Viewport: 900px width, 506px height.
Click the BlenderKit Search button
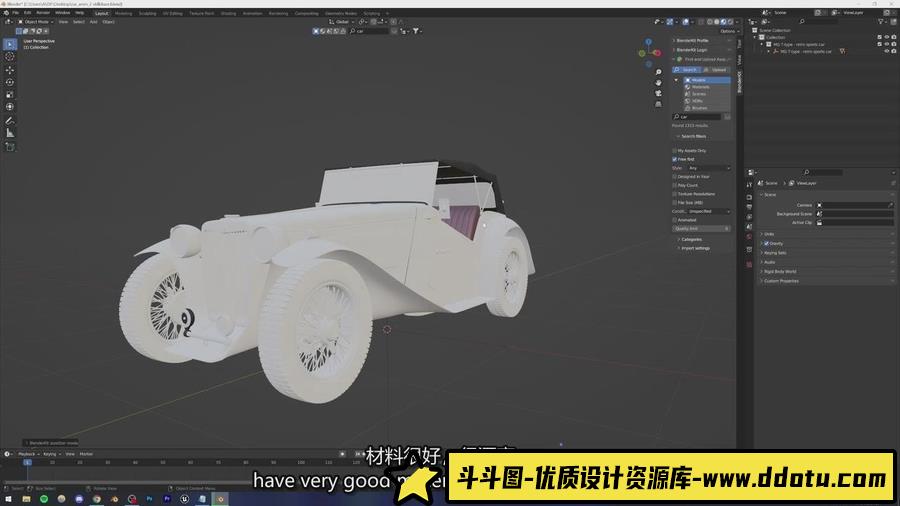tap(685, 69)
